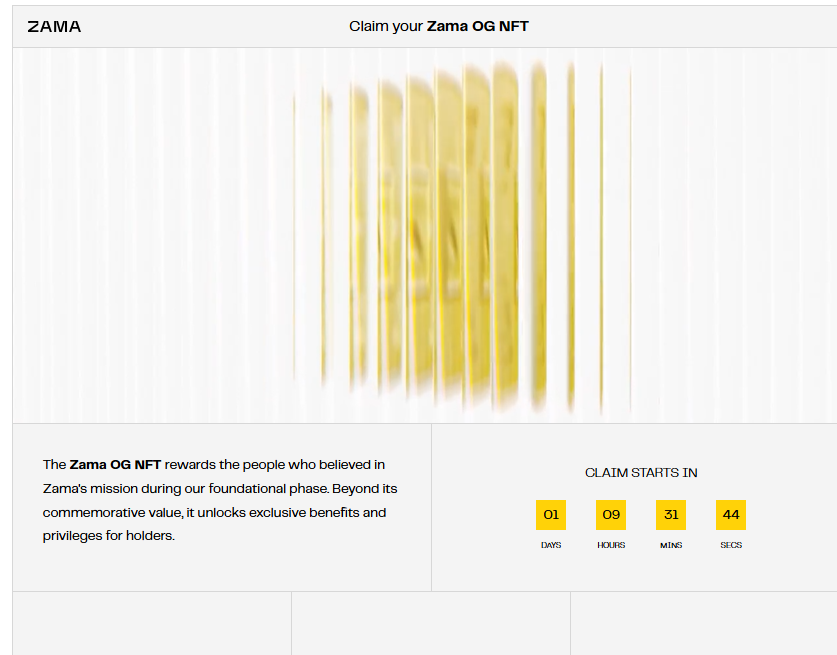Image resolution: width=837 pixels, height=655 pixels.
Task: Click the spinning gold NFT coin image
Action: pyautogui.click(x=462, y=238)
